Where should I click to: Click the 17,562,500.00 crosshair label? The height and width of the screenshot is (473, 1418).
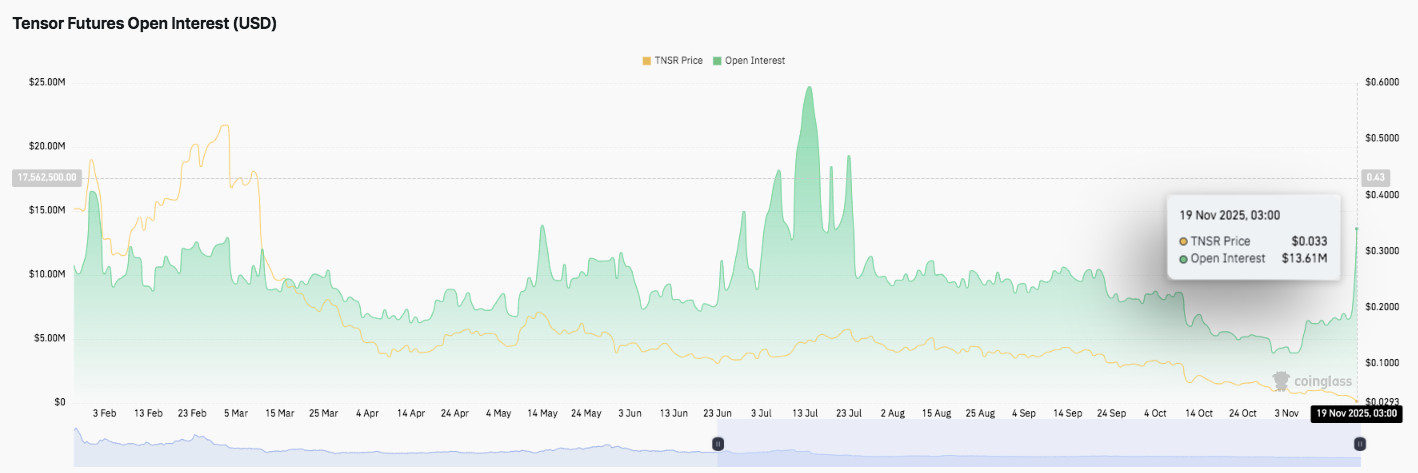tap(45, 178)
